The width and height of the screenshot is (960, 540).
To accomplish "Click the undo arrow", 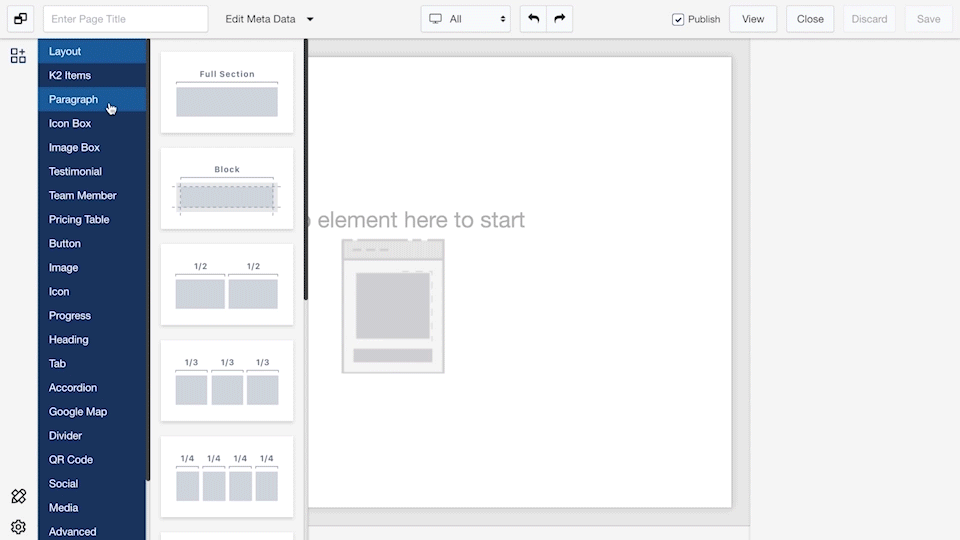I will pyautogui.click(x=533, y=19).
